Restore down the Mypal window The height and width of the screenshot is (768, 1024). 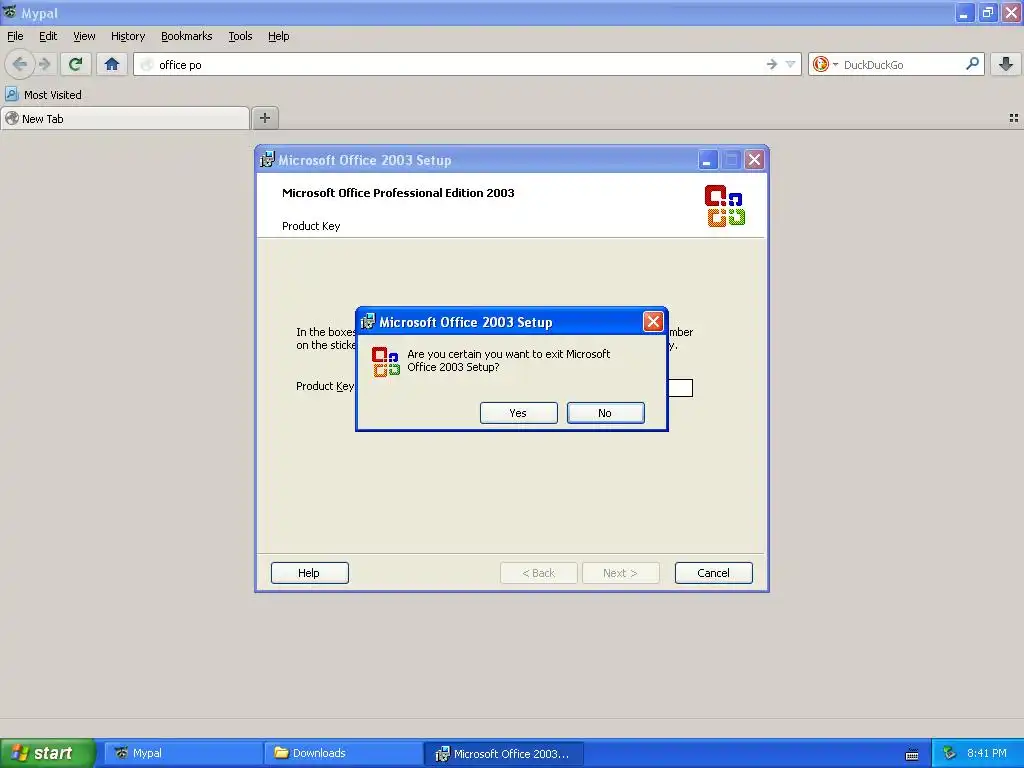[988, 12]
